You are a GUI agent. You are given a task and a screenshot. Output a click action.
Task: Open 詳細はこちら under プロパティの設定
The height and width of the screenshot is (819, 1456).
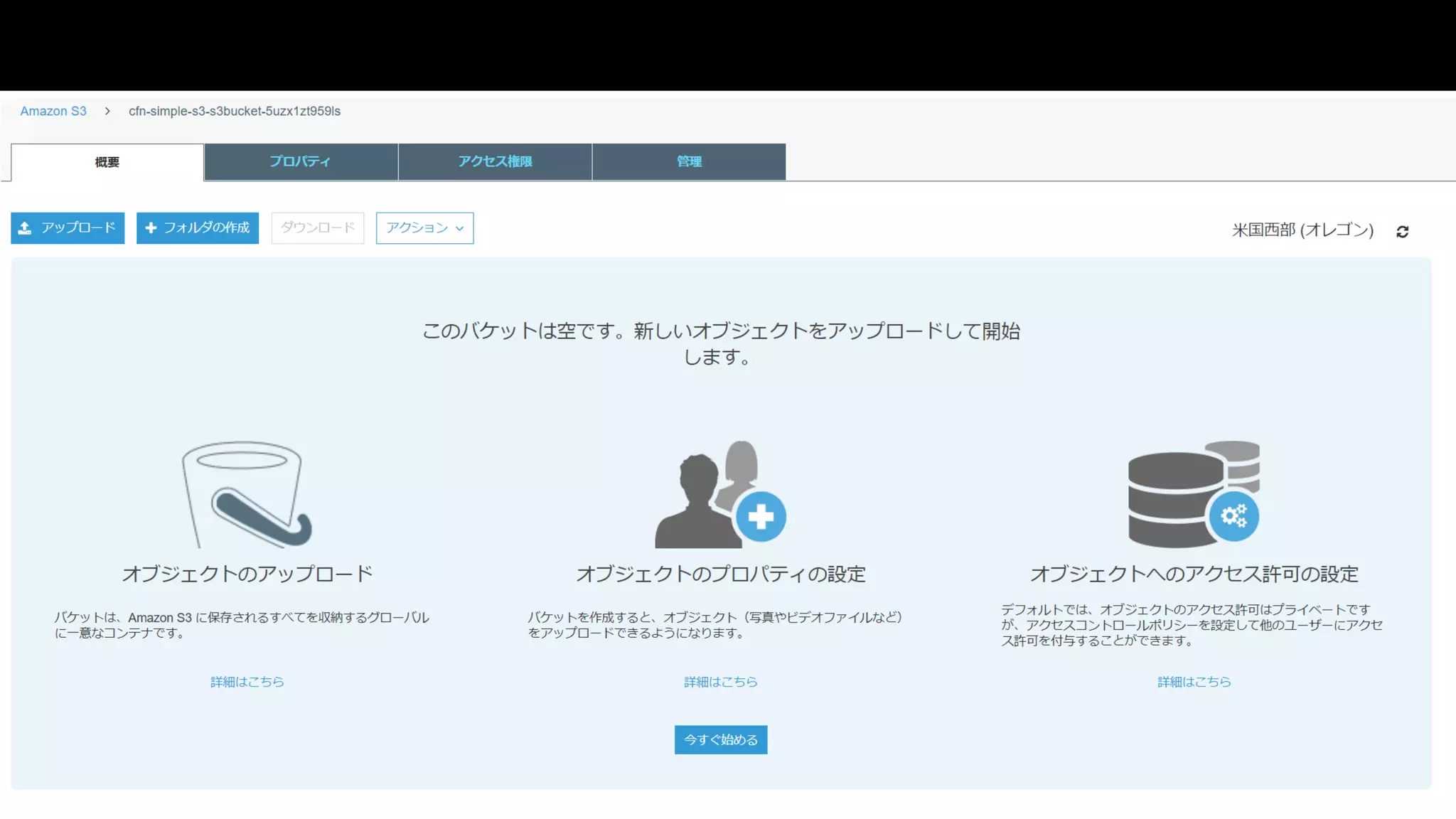pos(720,682)
